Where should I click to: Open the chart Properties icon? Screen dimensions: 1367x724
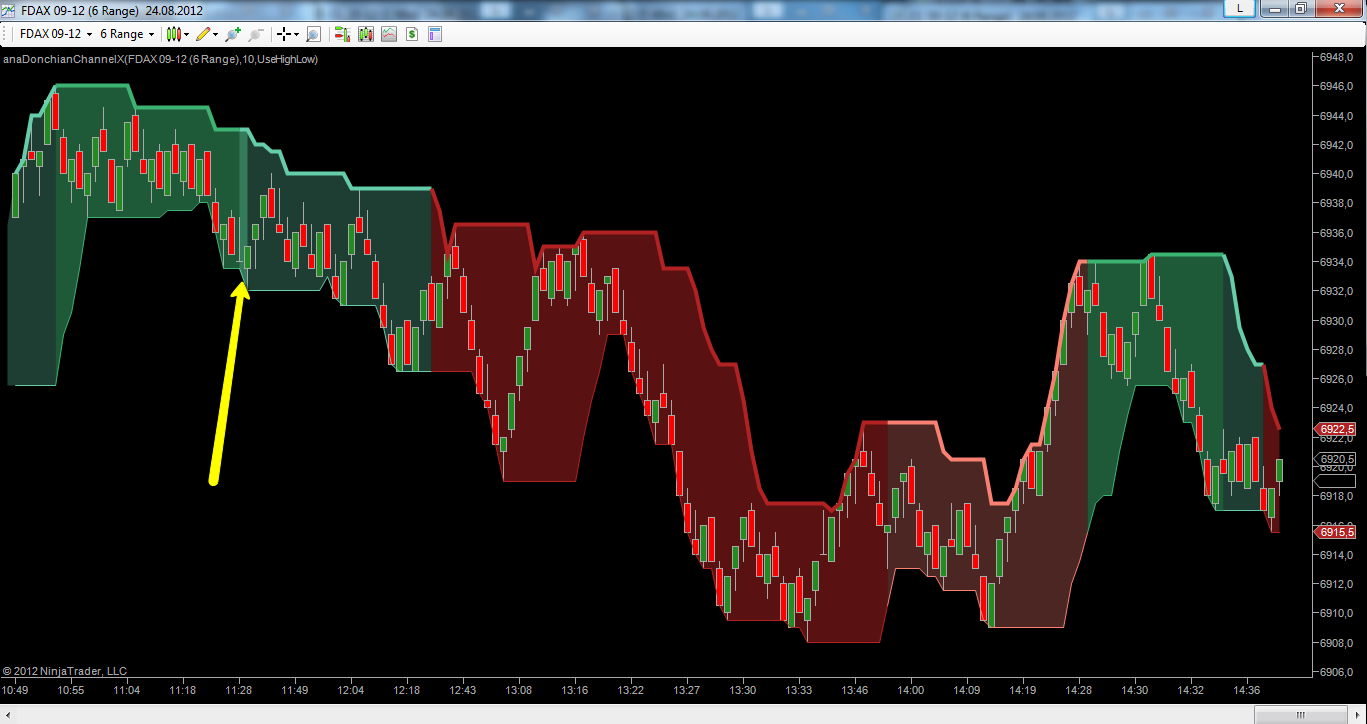(x=434, y=34)
